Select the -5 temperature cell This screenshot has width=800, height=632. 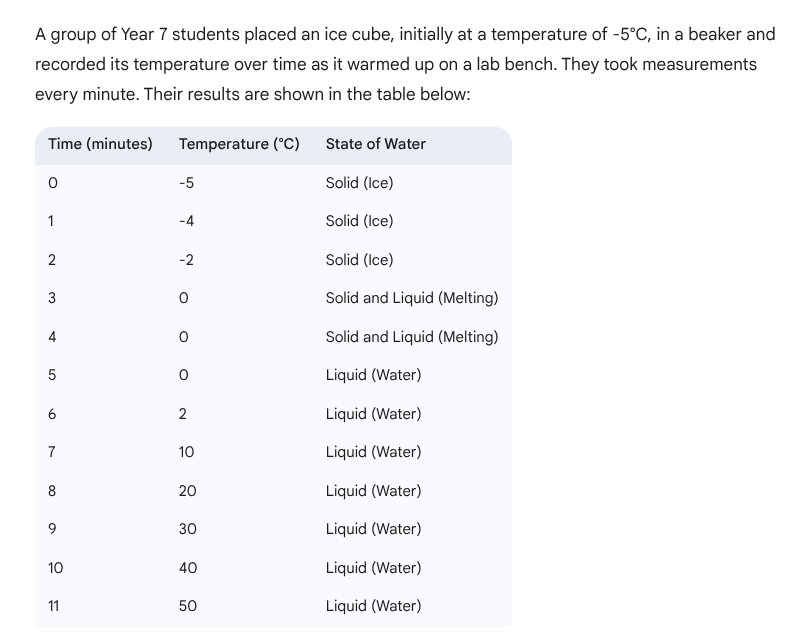click(x=186, y=183)
